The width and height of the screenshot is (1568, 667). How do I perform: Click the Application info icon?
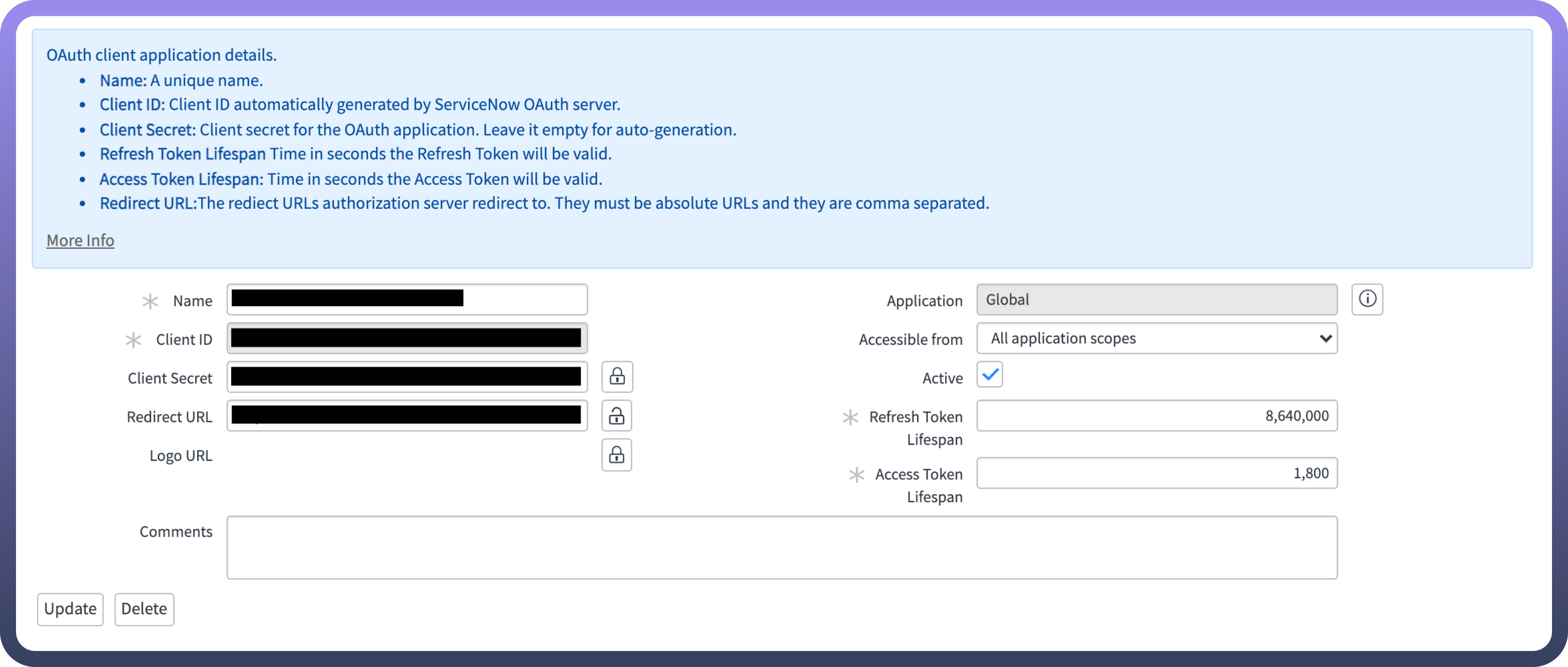pos(1366,300)
